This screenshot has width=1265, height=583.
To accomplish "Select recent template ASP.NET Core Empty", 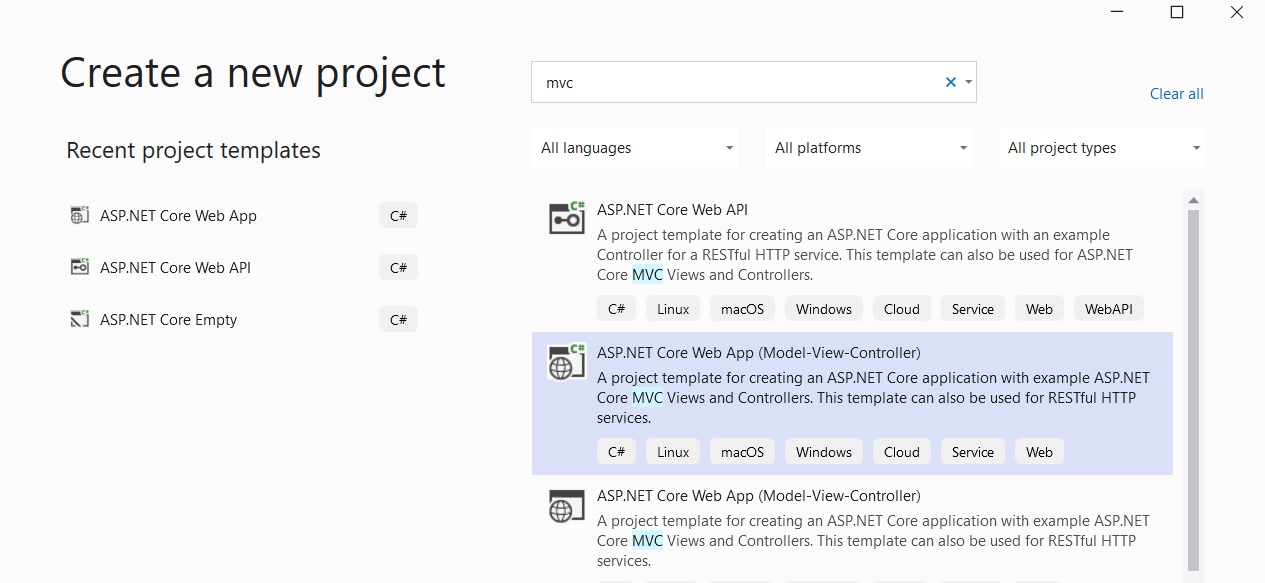I will (168, 319).
